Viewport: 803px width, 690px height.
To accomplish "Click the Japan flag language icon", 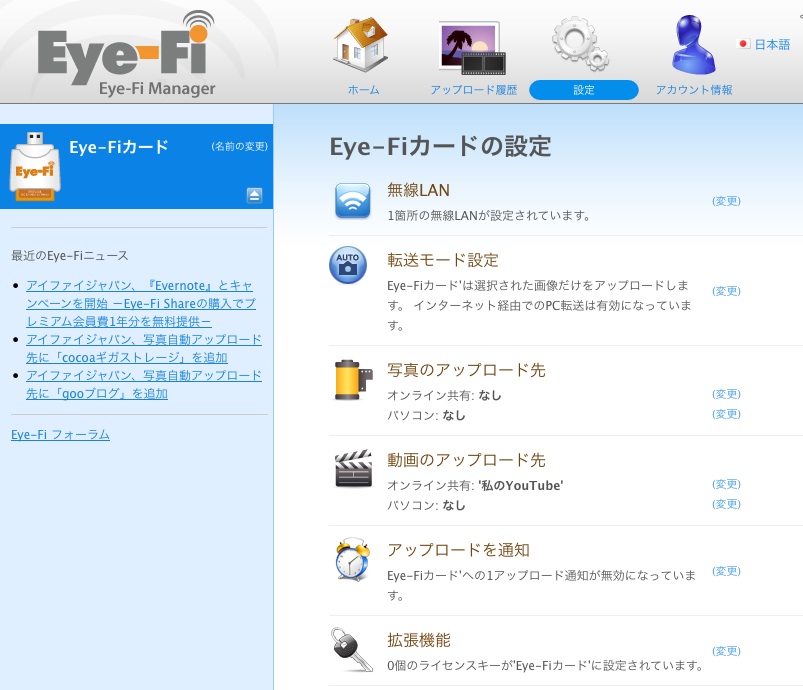I will (743, 44).
